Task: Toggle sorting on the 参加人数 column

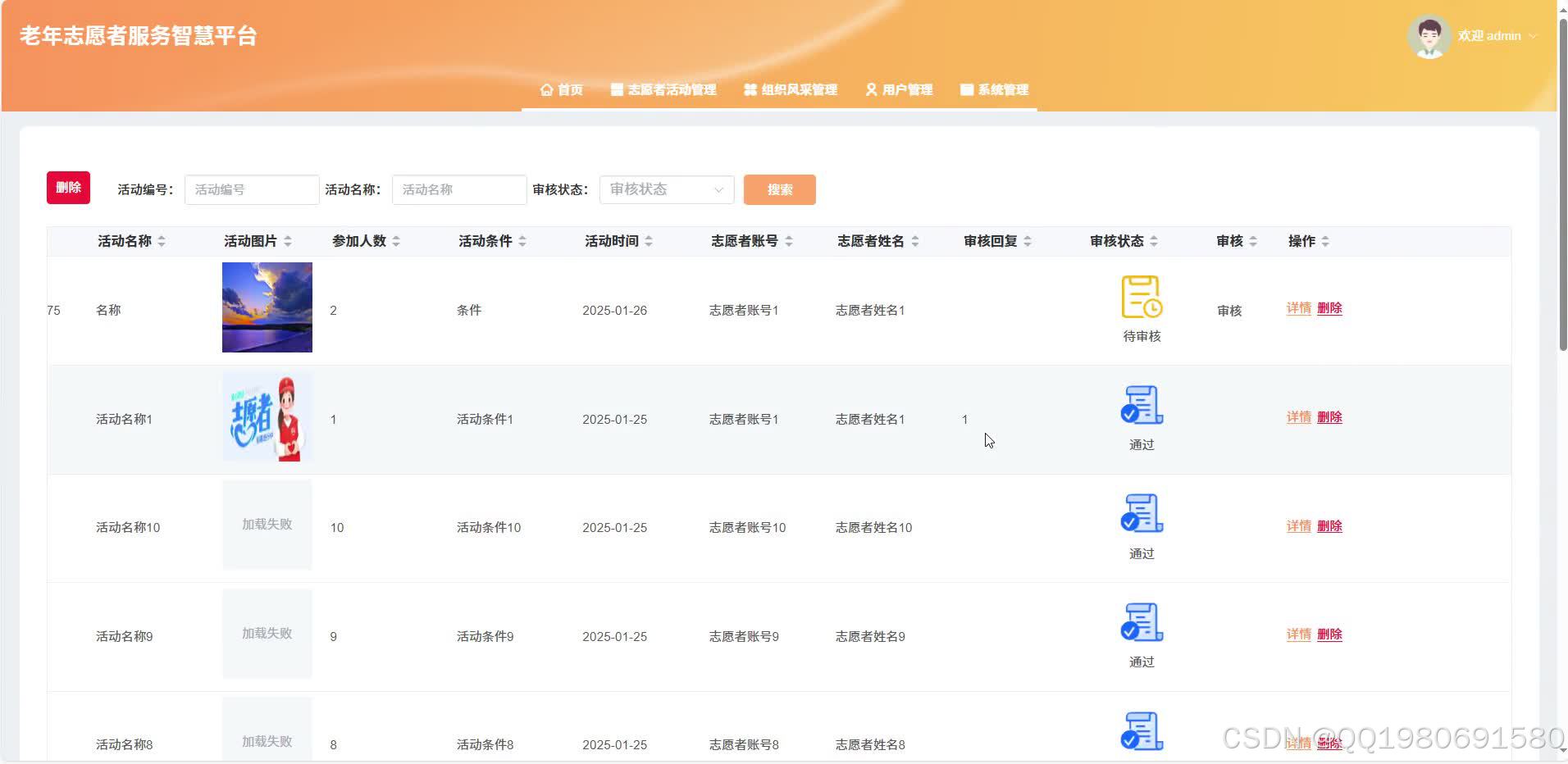Action: [x=396, y=241]
